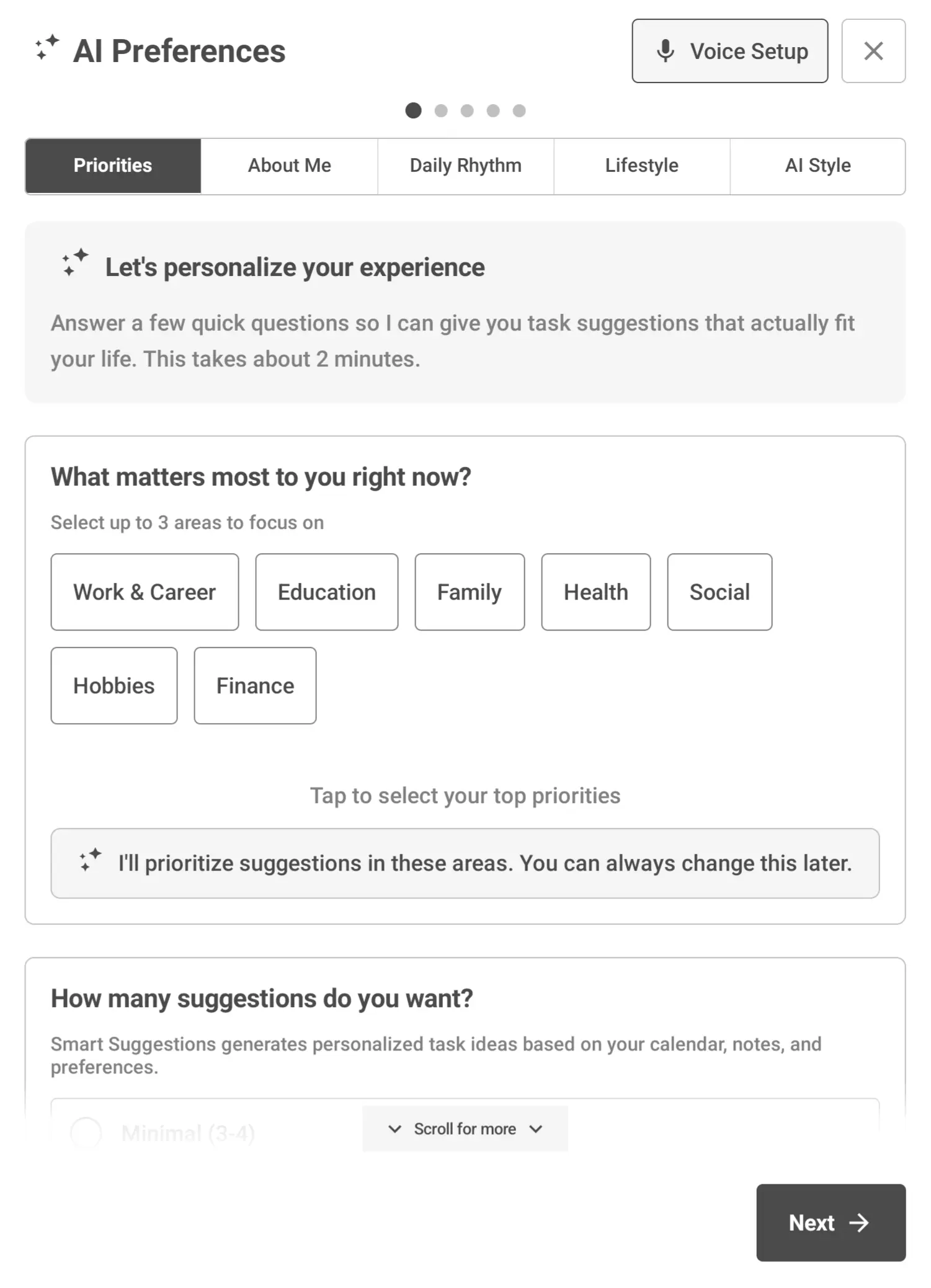Image resolution: width=931 pixels, height=1288 pixels.
Task: Open Voice Setup
Action: pyautogui.click(x=729, y=51)
